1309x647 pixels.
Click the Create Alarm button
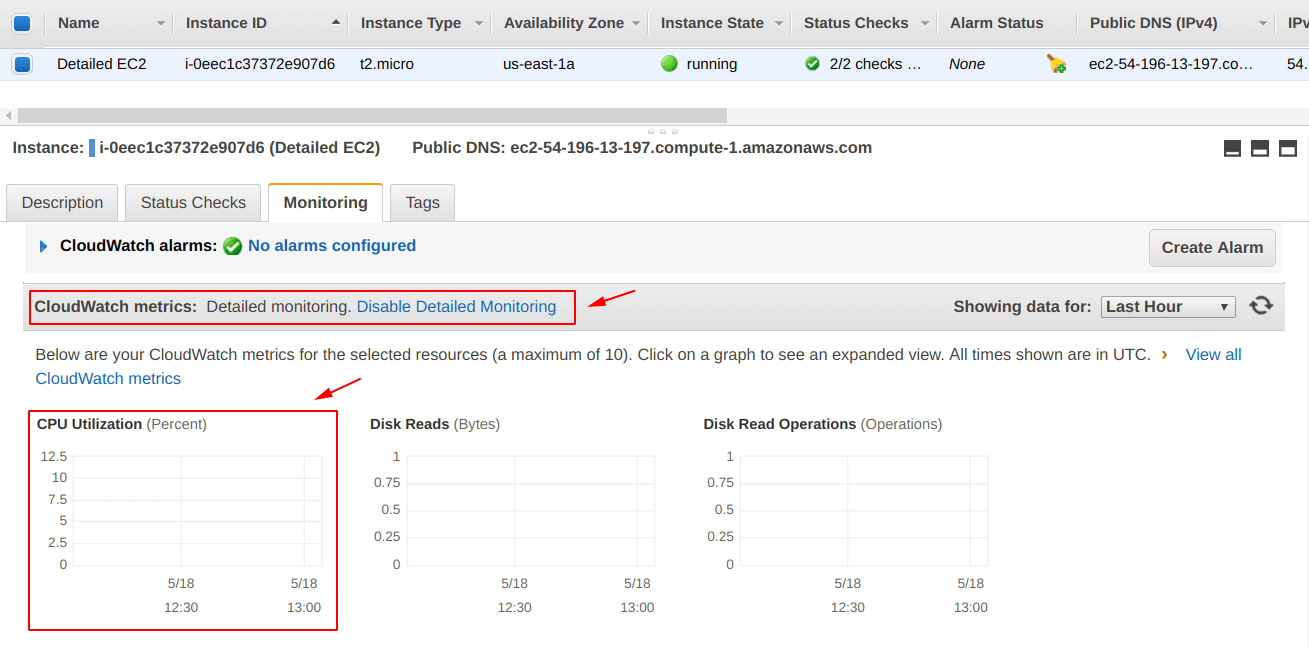(1212, 248)
